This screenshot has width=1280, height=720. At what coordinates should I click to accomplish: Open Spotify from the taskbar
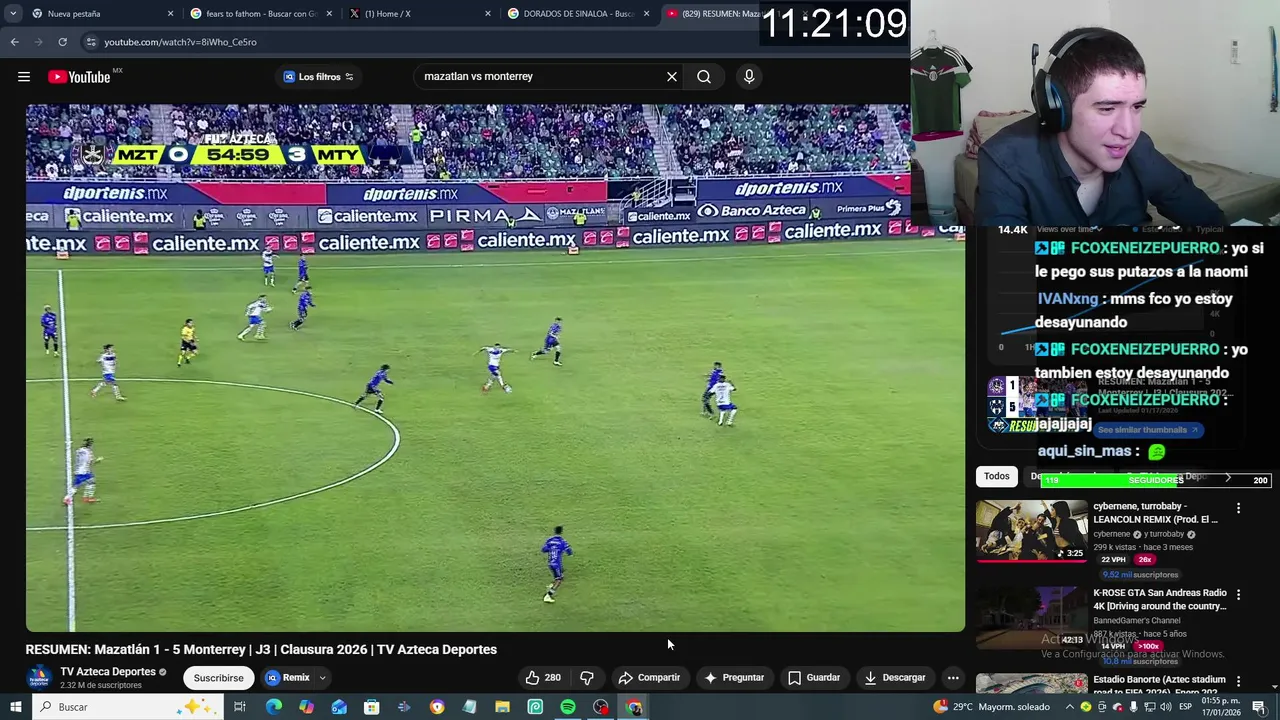click(568, 707)
